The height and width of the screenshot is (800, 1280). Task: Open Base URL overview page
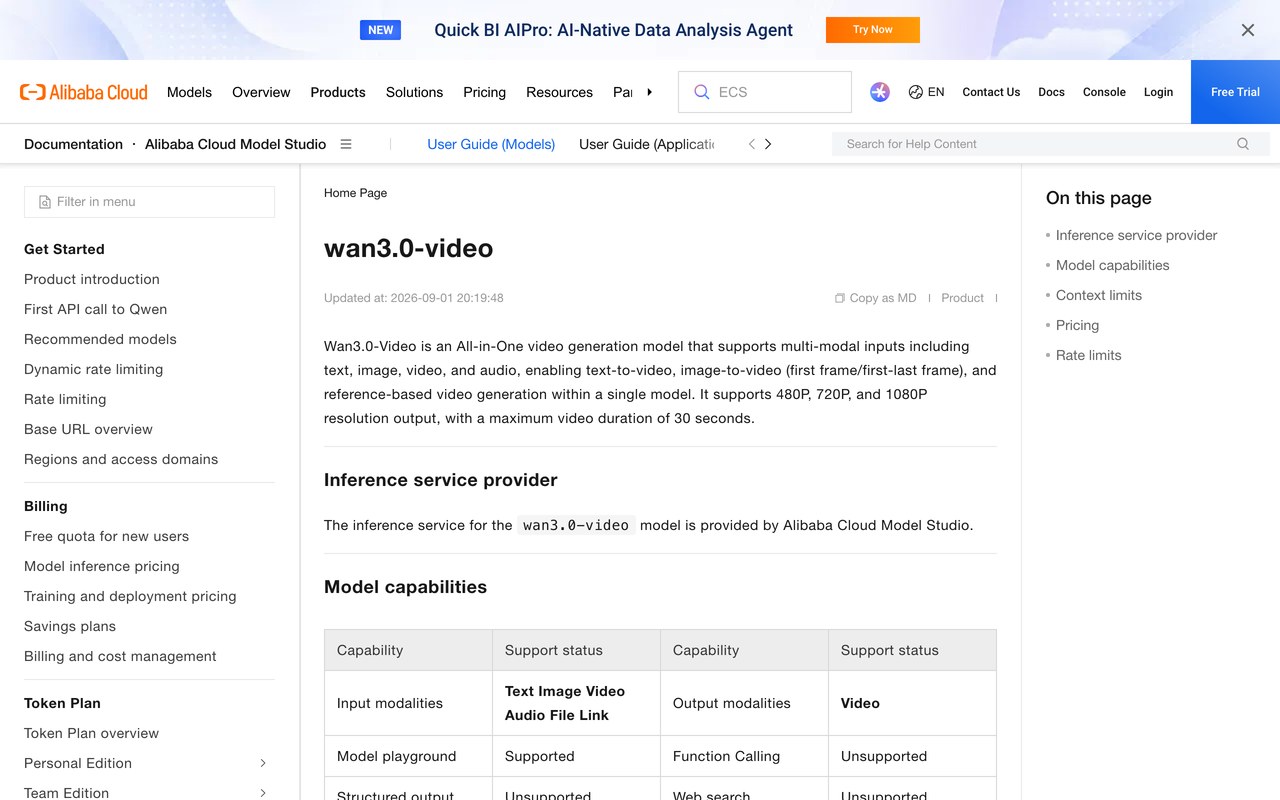pos(89,429)
